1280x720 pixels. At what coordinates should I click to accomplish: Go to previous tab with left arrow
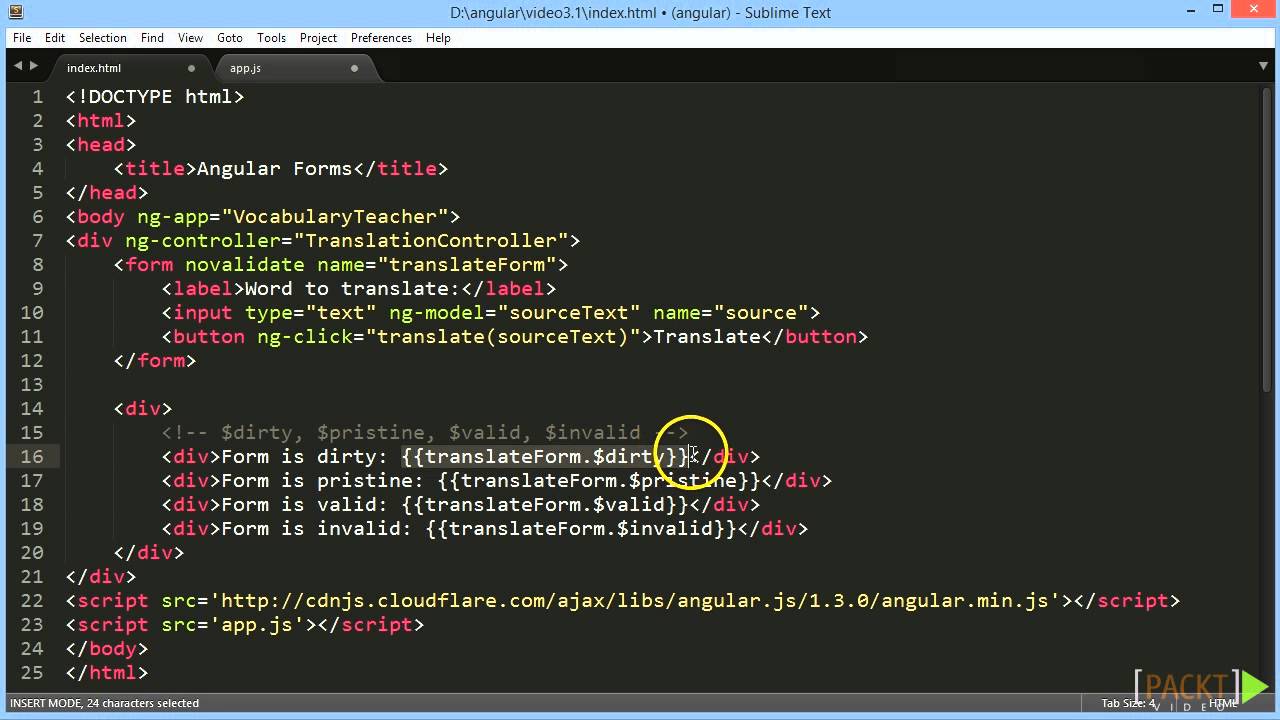17,66
